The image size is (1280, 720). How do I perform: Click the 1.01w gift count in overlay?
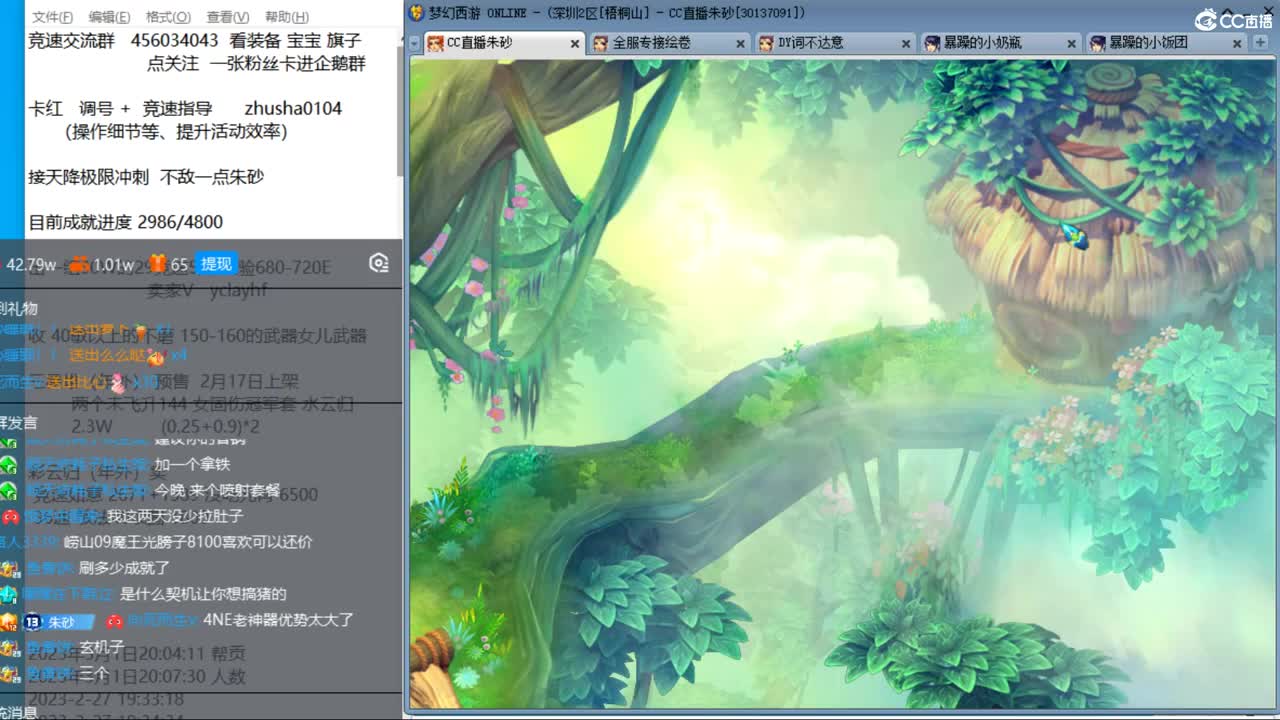113,265
